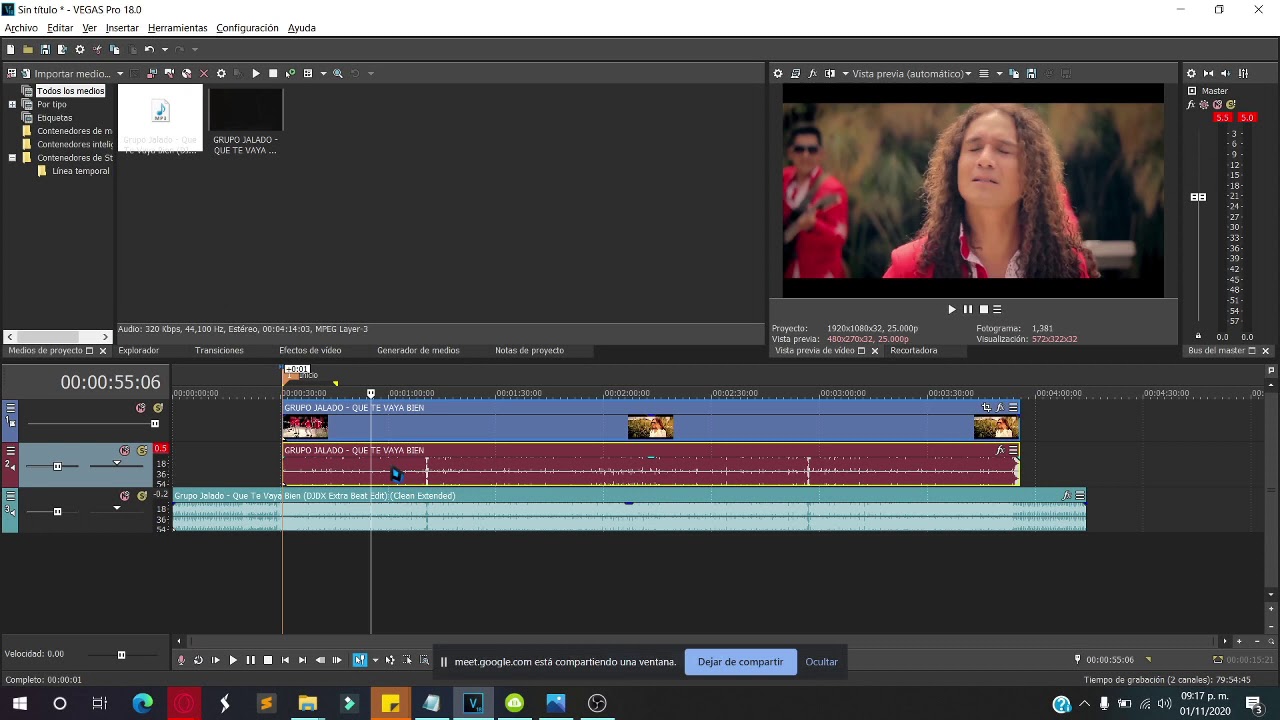Open video preview properties gear
Screen dimensions: 1280x720
click(x=778, y=73)
